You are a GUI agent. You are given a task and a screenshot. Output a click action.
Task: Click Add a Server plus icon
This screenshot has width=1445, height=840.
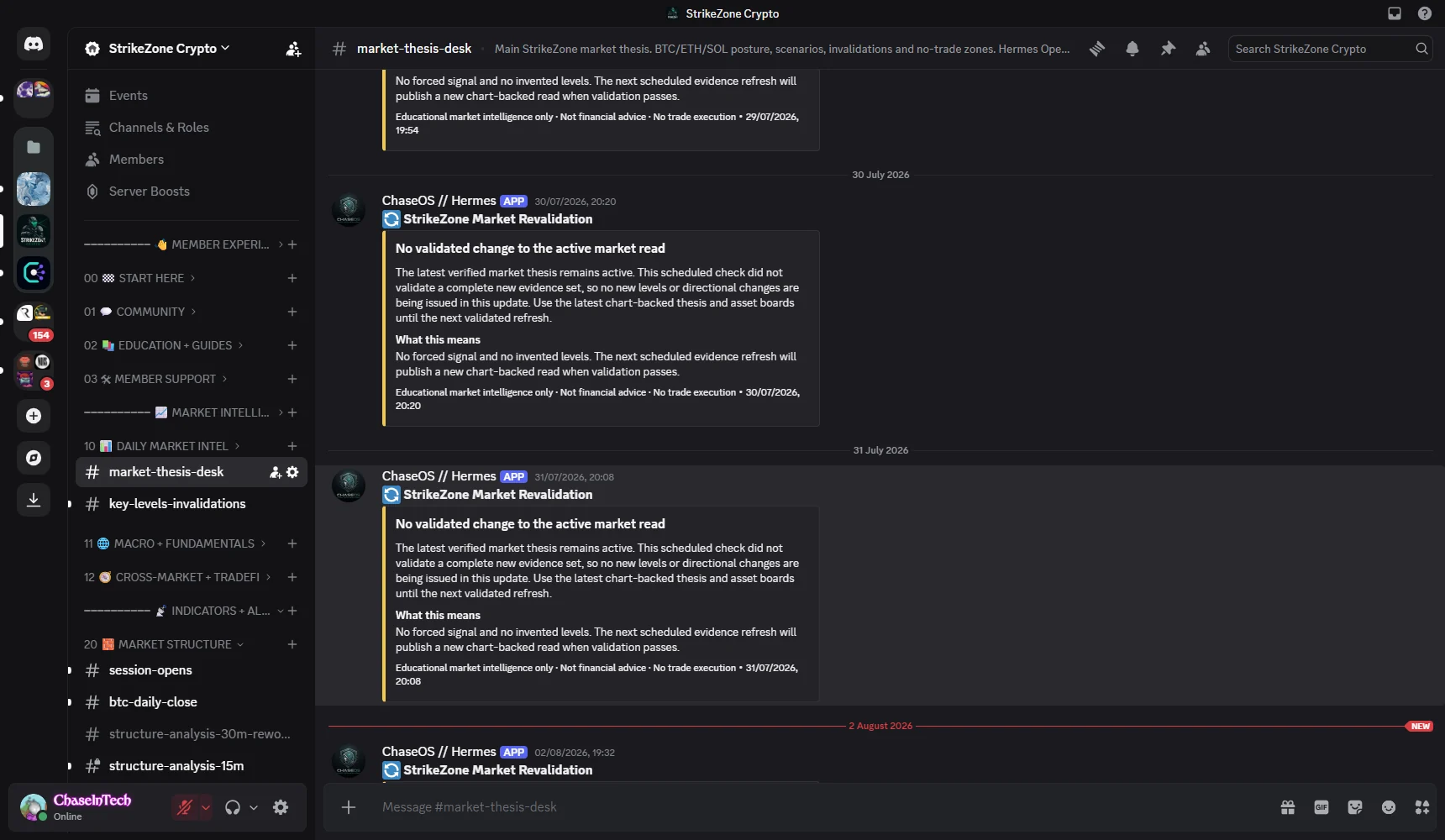click(34, 416)
